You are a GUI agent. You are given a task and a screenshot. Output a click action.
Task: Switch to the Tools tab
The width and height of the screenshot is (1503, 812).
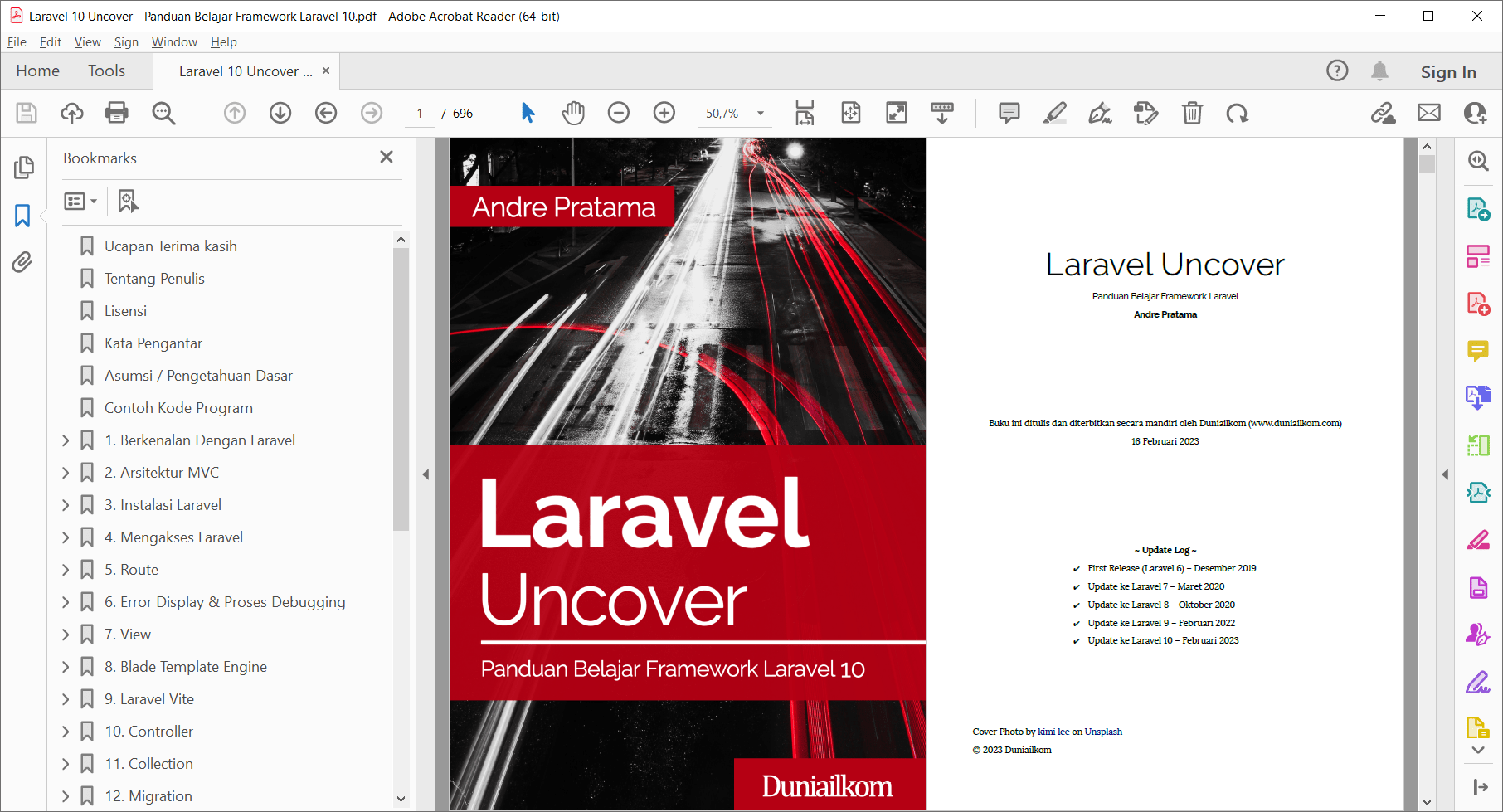point(107,71)
